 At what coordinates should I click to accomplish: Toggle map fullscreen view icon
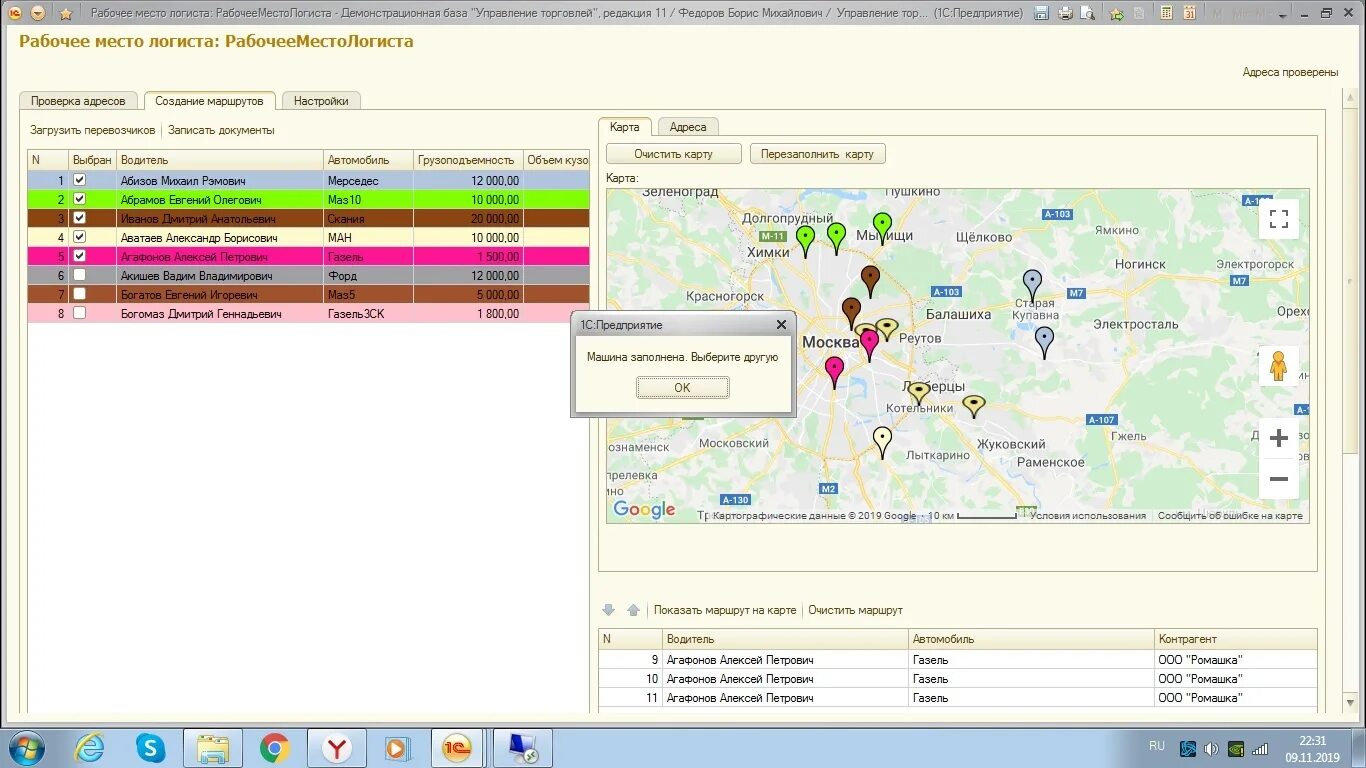pos(1278,219)
